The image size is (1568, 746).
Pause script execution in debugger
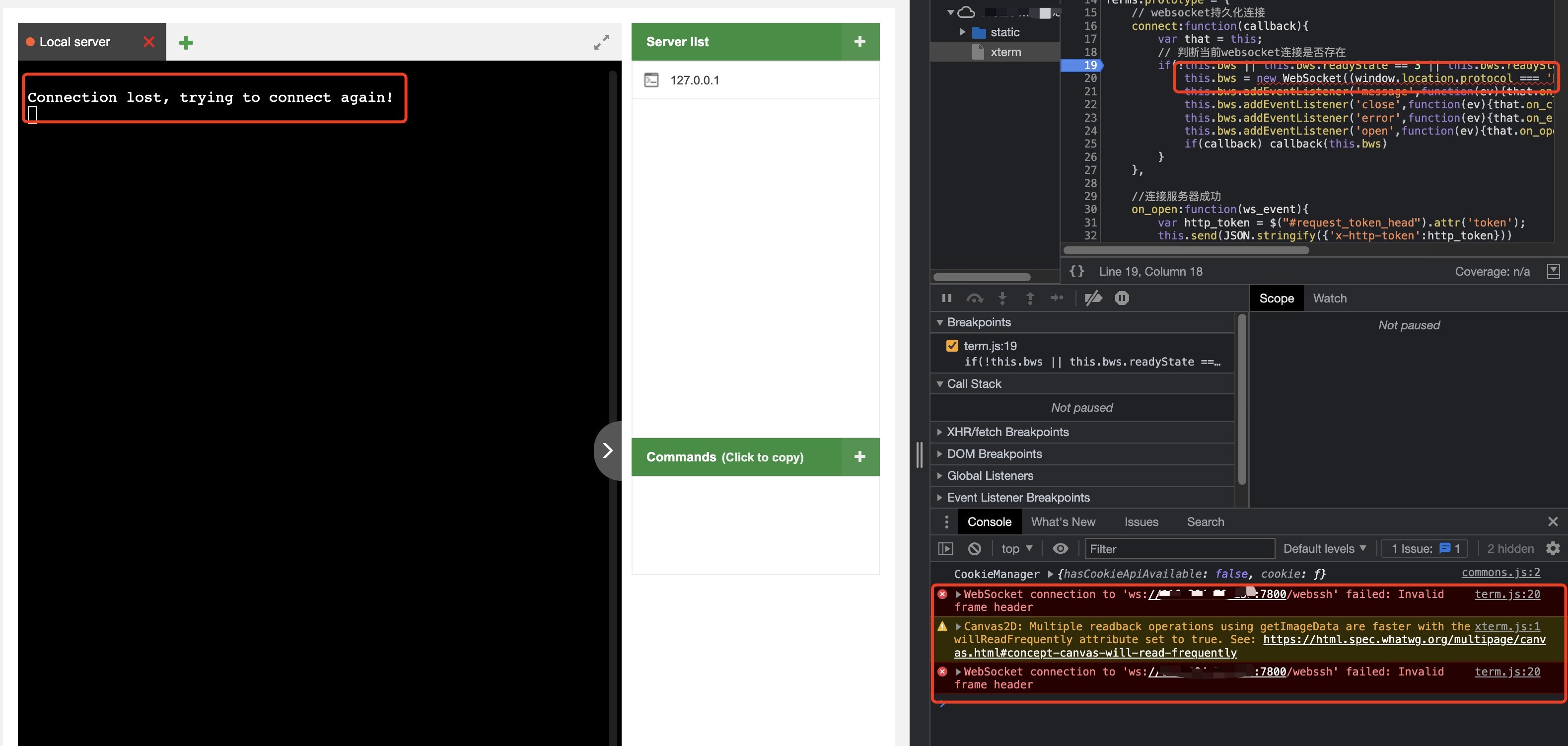tap(946, 298)
